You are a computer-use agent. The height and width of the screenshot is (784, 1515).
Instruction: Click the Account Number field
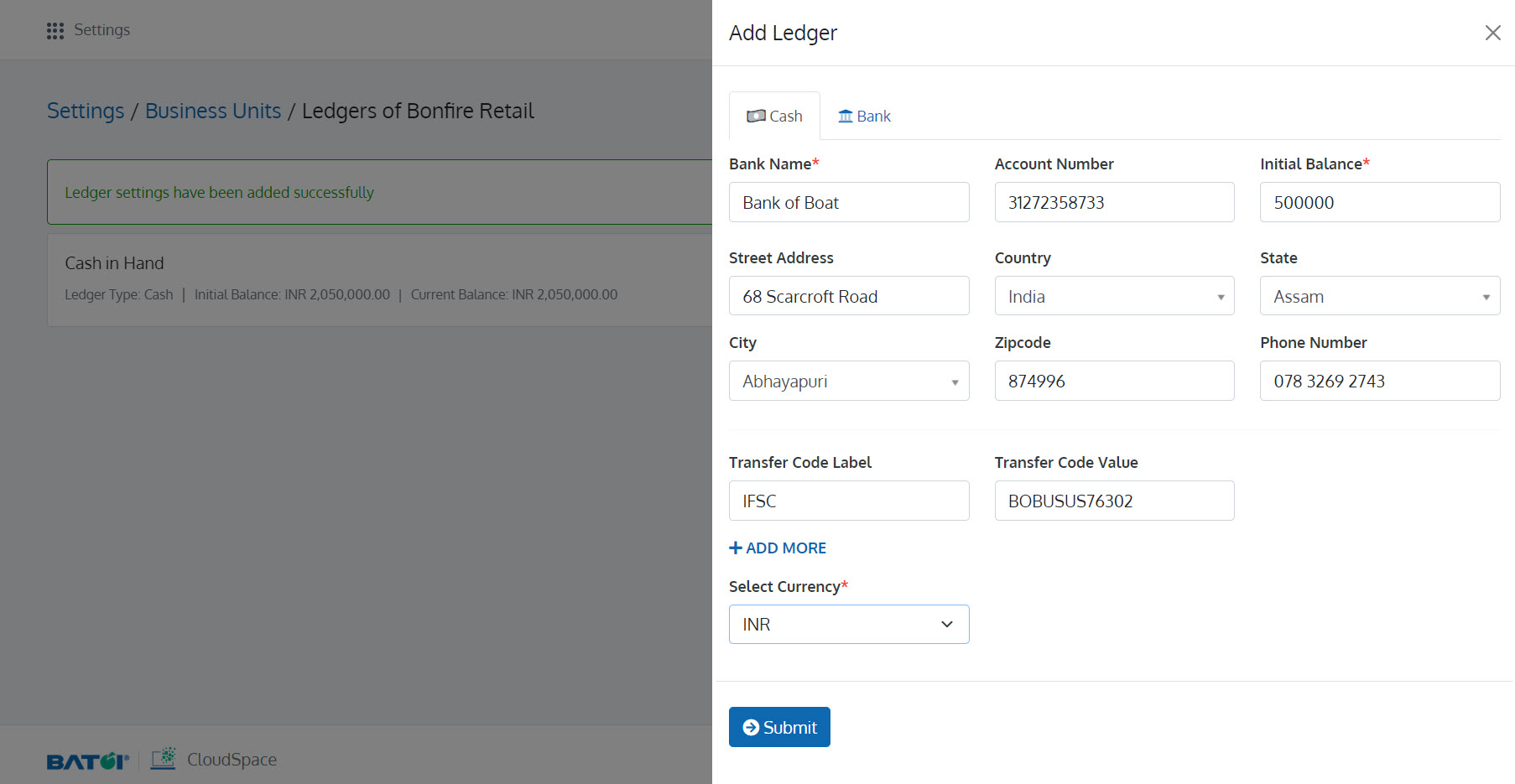click(x=1114, y=202)
